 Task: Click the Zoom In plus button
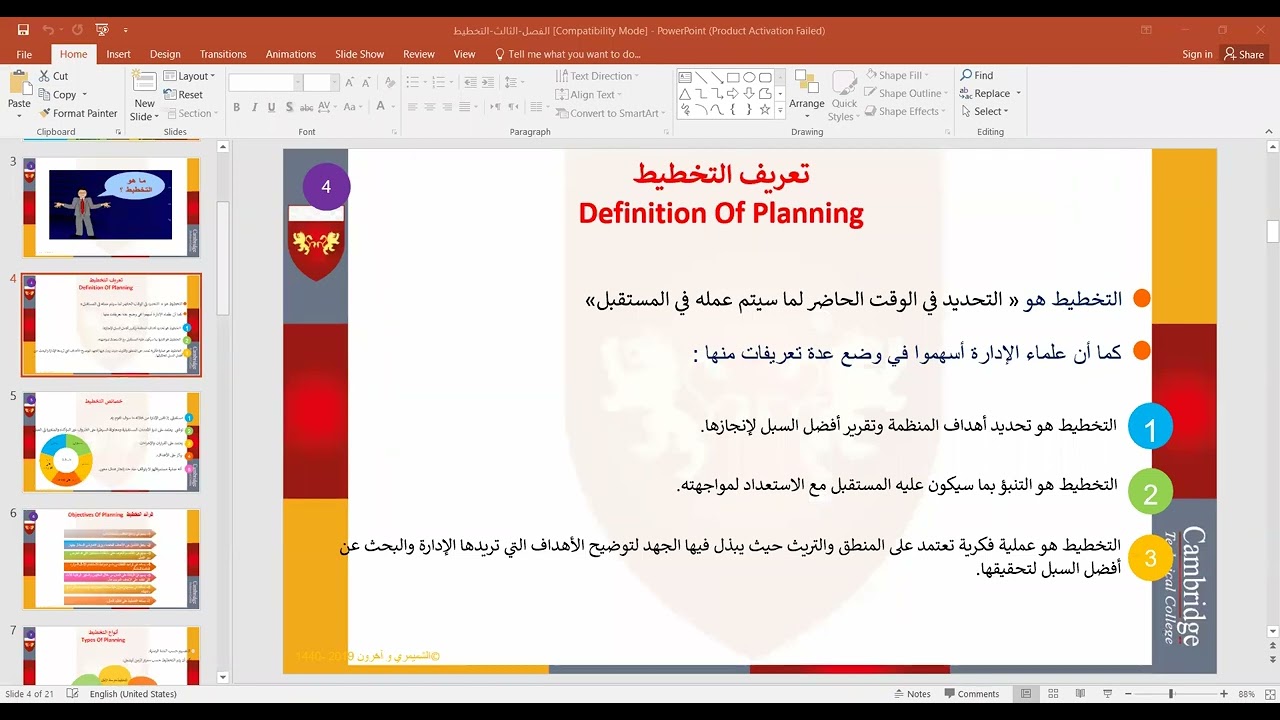pos(1224,694)
